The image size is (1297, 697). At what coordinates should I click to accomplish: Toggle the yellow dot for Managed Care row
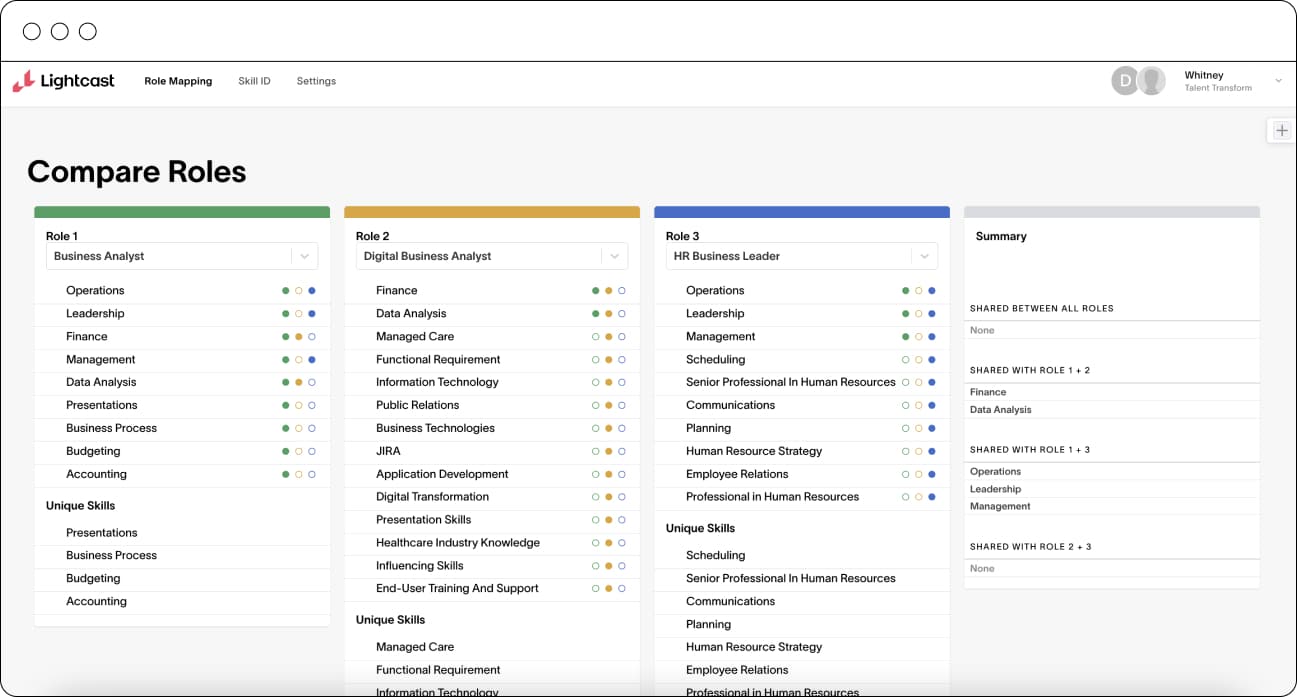(x=609, y=337)
